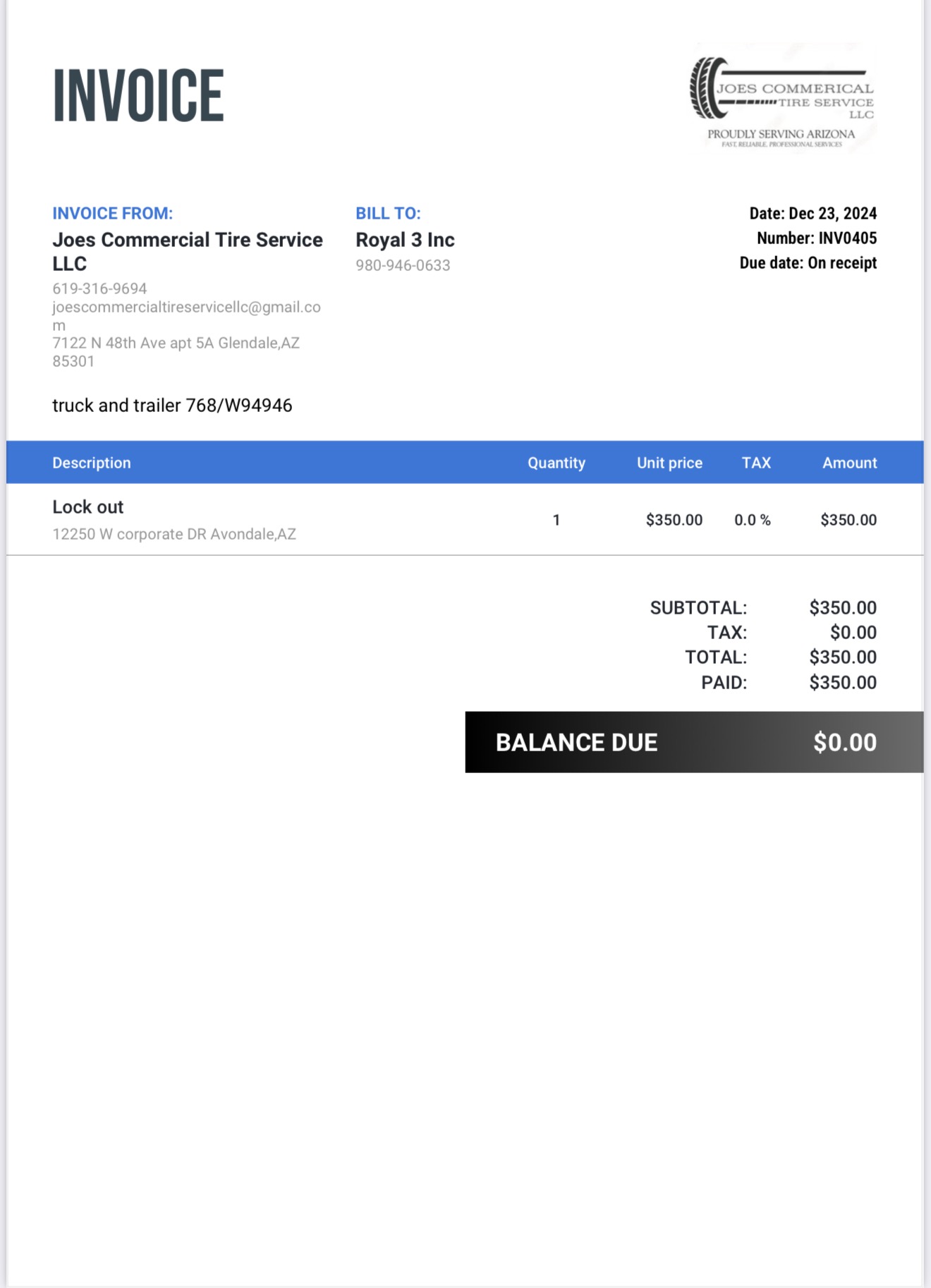
Task: Click the truck and trailer 768/W94946 note
Action: pyautogui.click(x=172, y=405)
